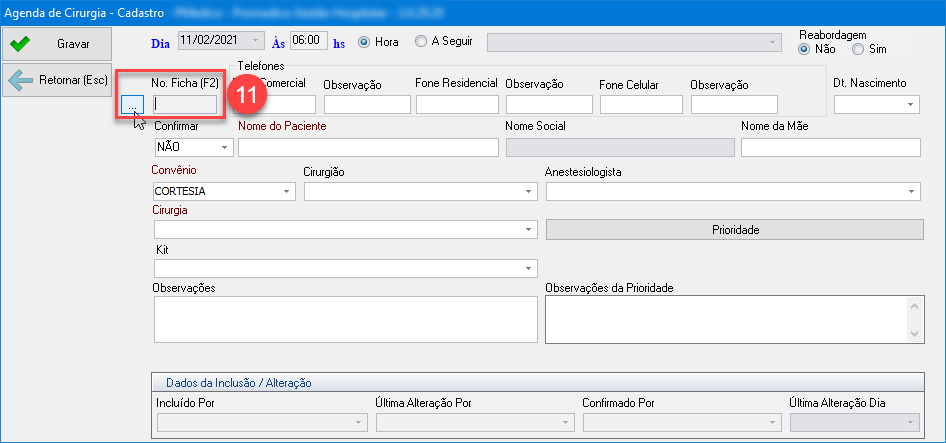Select the Hora radio button

click(x=364, y=42)
